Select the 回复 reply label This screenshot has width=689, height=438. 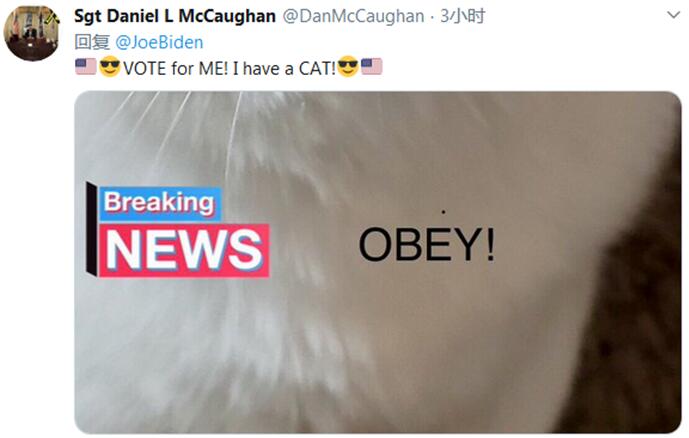click(92, 43)
